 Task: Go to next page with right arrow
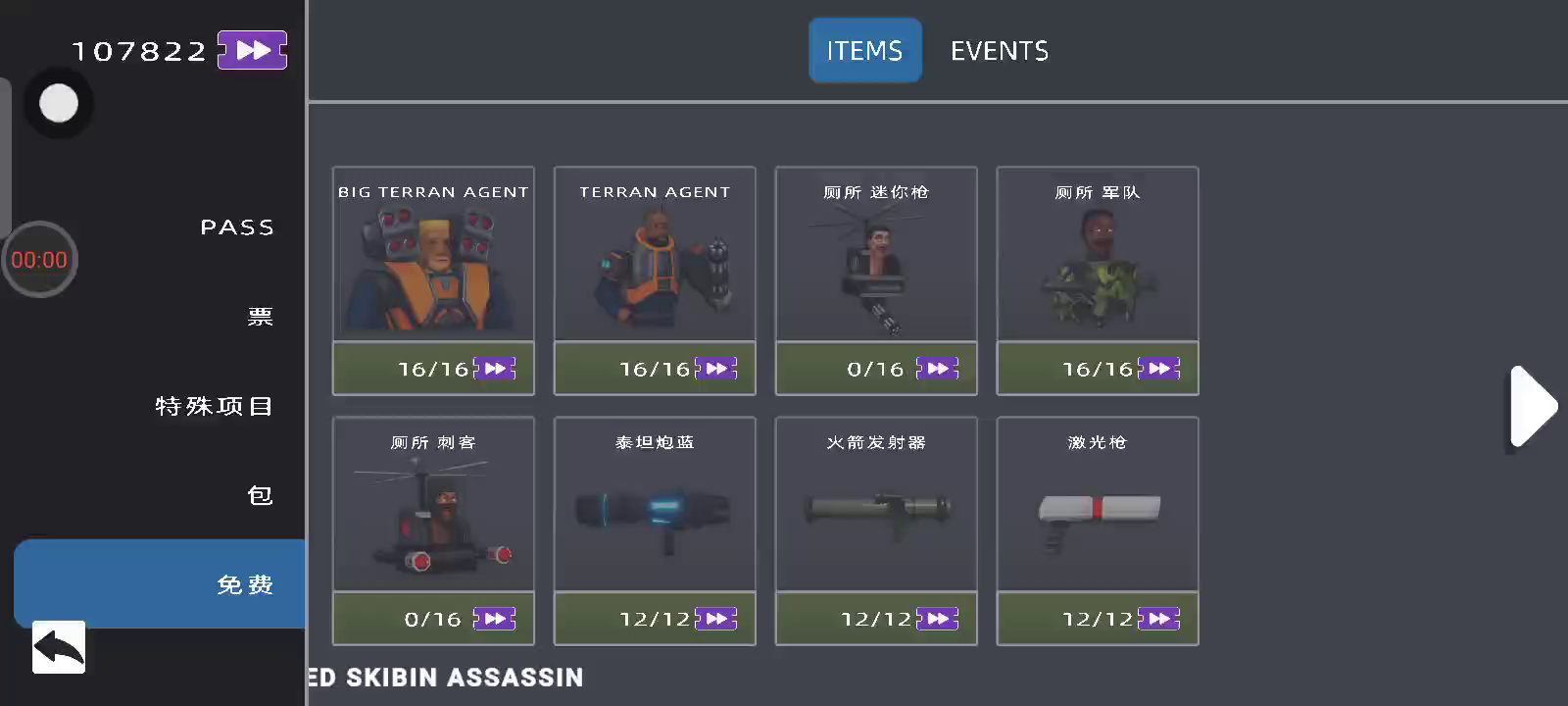click(1533, 406)
